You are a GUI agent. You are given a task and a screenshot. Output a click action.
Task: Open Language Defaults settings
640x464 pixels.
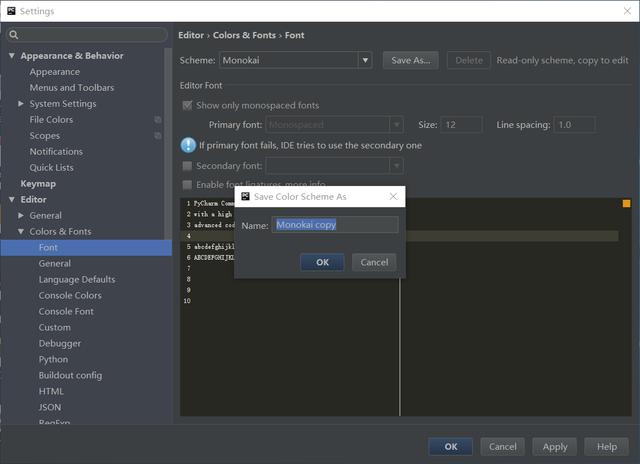[77, 280]
